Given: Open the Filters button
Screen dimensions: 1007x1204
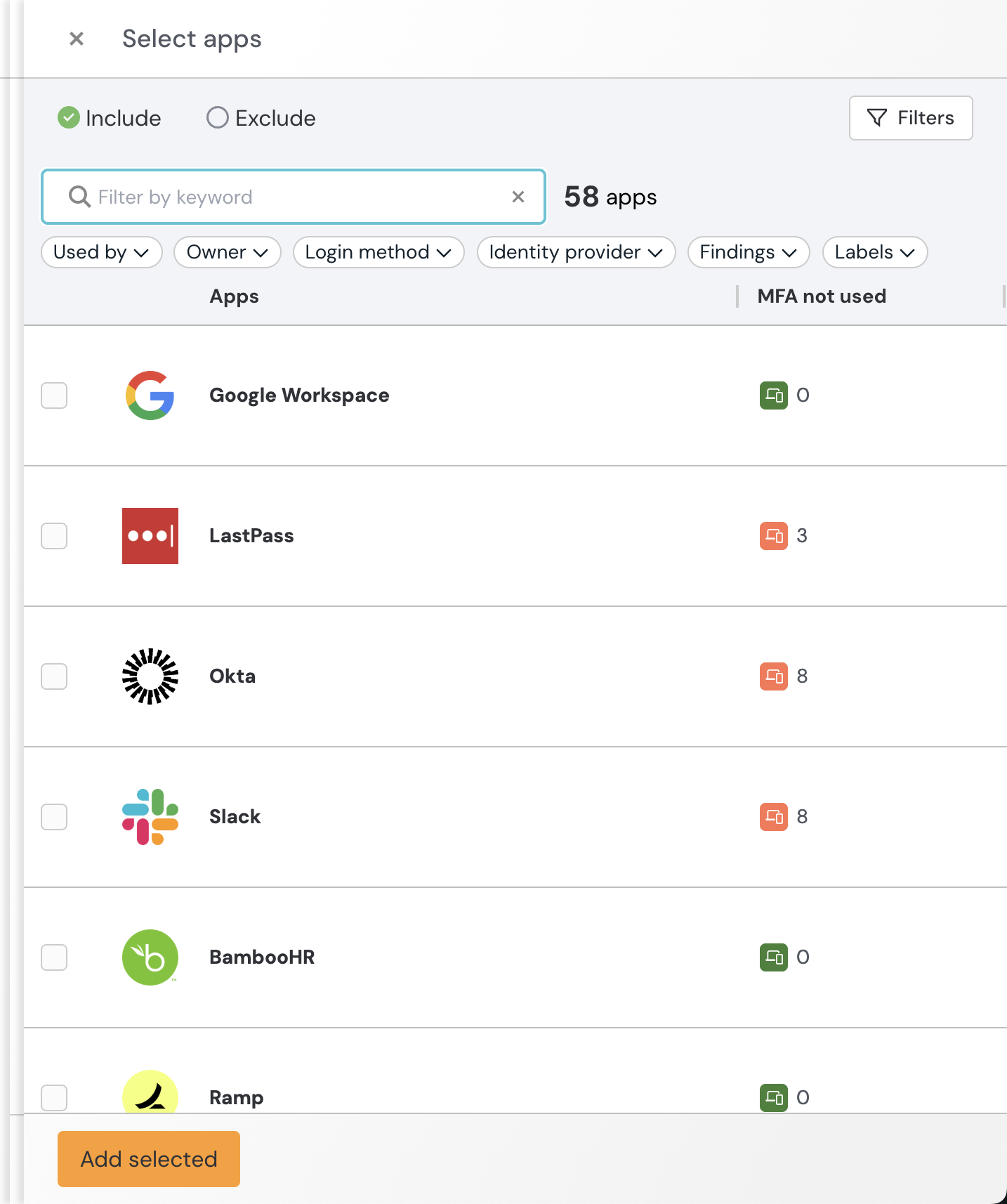Looking at the screenshot, I should tap(911, 118).
